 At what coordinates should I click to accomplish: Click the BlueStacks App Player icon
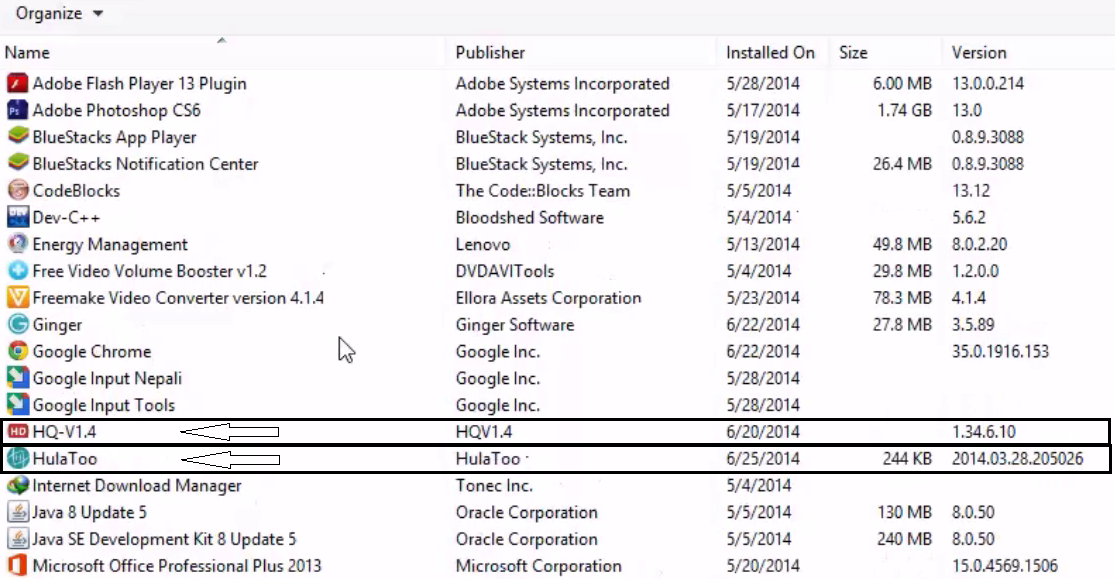pyautogui.click(x=17, y=137)
